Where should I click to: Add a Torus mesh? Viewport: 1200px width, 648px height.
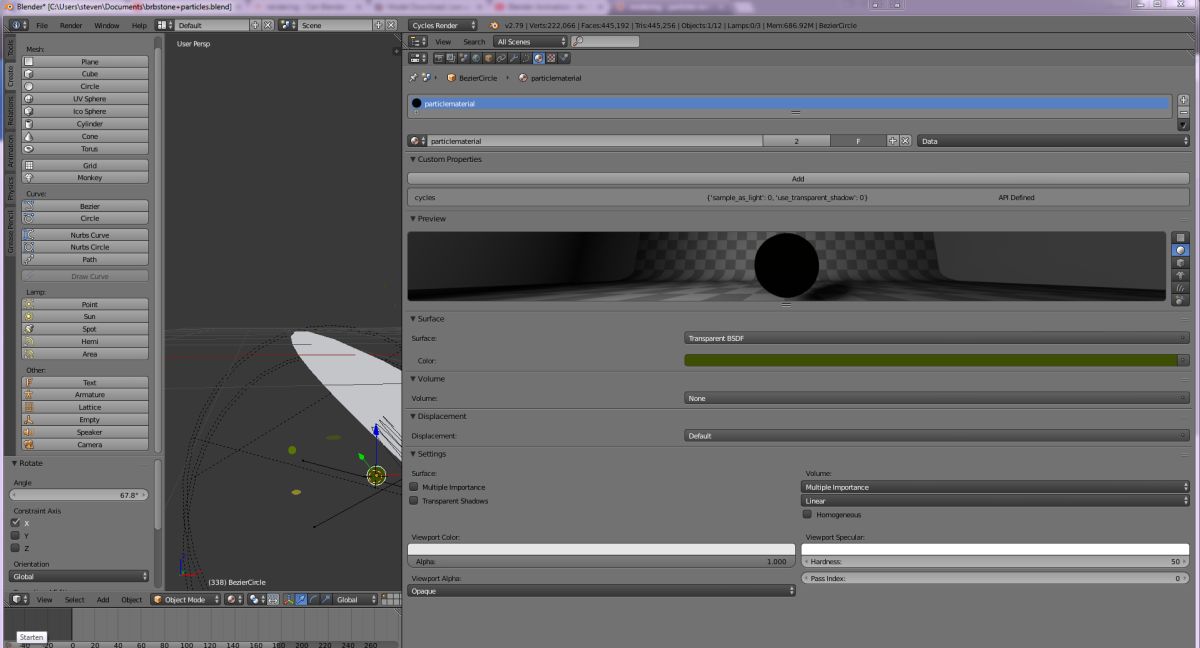[x=85, y=149]
